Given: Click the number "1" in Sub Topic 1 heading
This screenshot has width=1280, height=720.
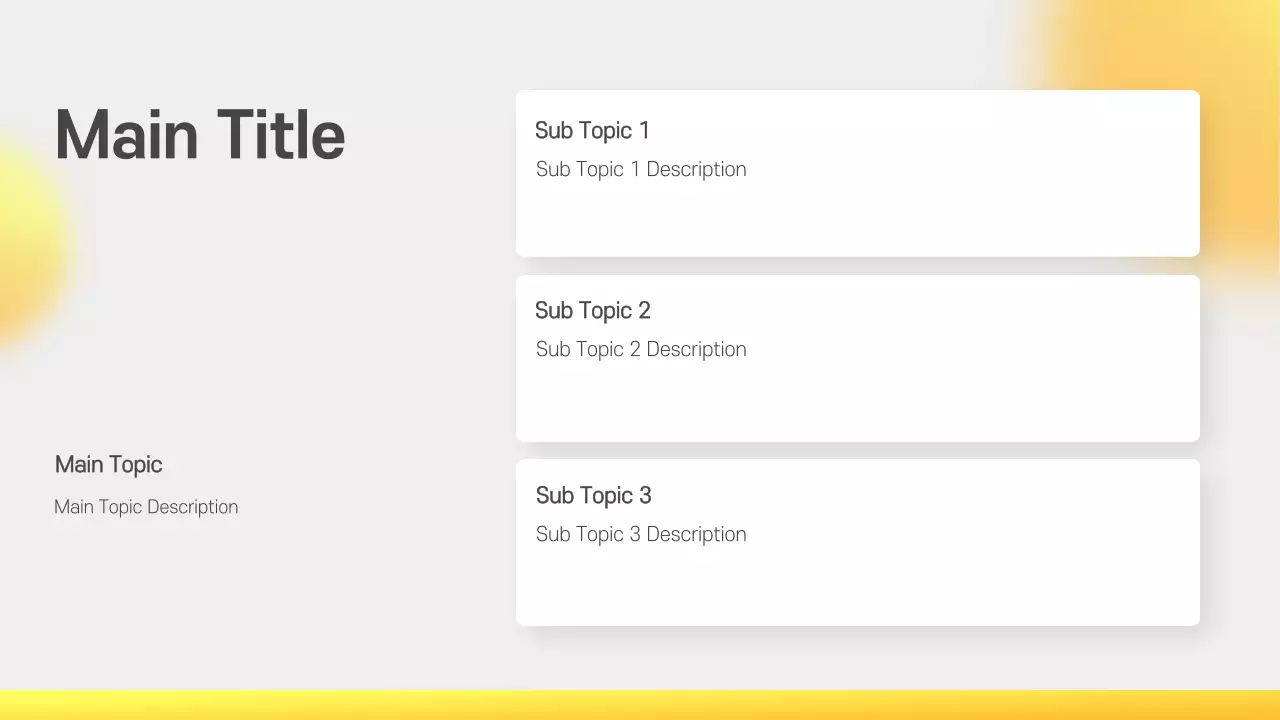Looking at the screenshot, I should point(644,130).
